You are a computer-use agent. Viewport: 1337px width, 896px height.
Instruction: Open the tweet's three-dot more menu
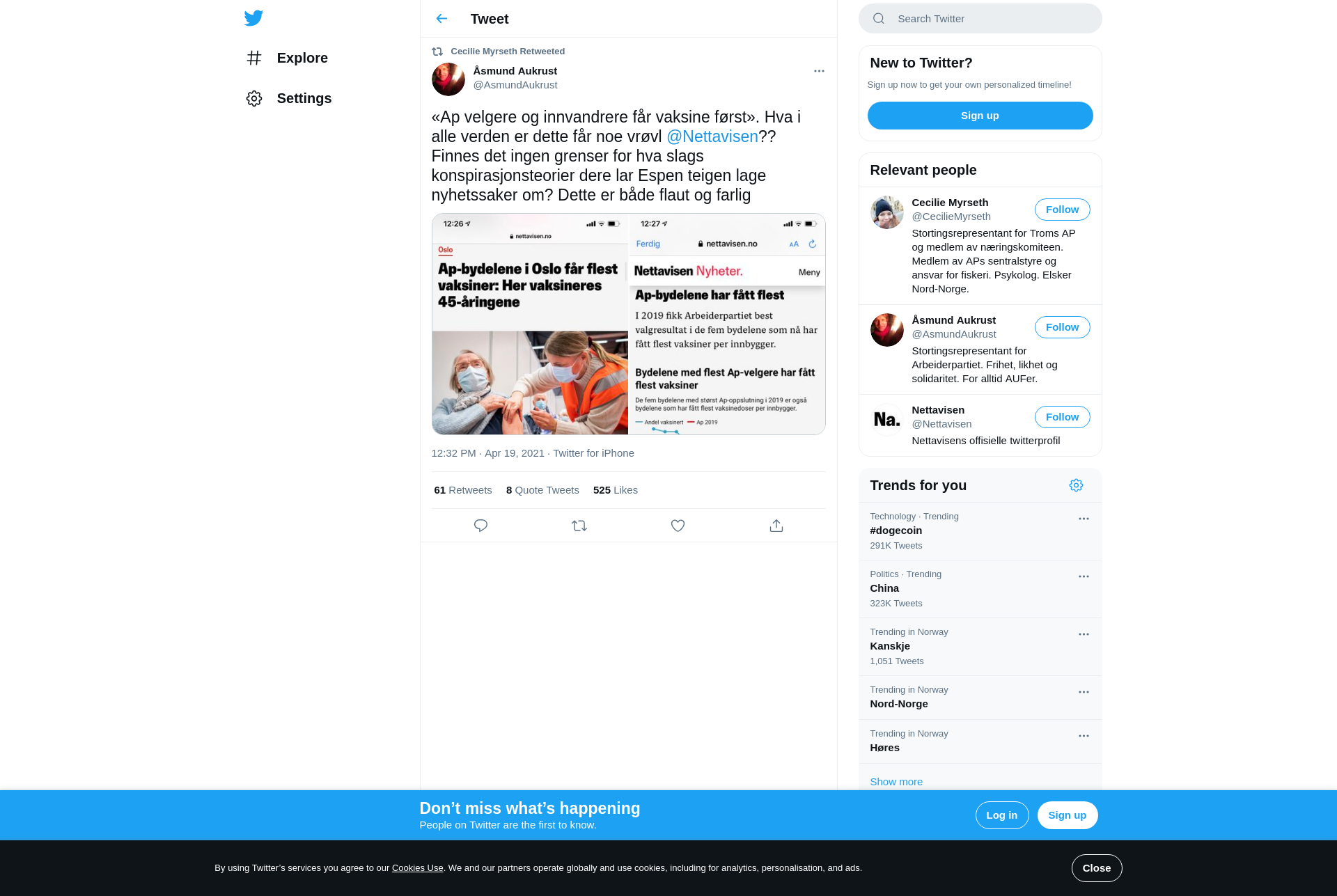(819, 71)
